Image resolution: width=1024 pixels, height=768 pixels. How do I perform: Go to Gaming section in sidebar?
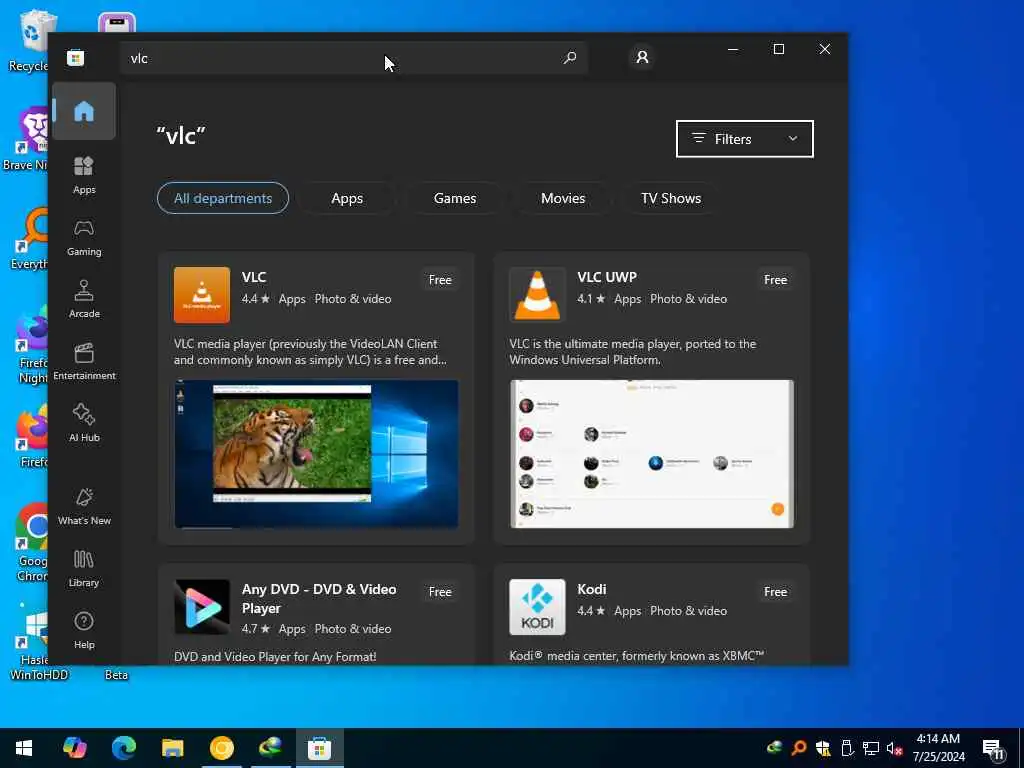[84, 237]
